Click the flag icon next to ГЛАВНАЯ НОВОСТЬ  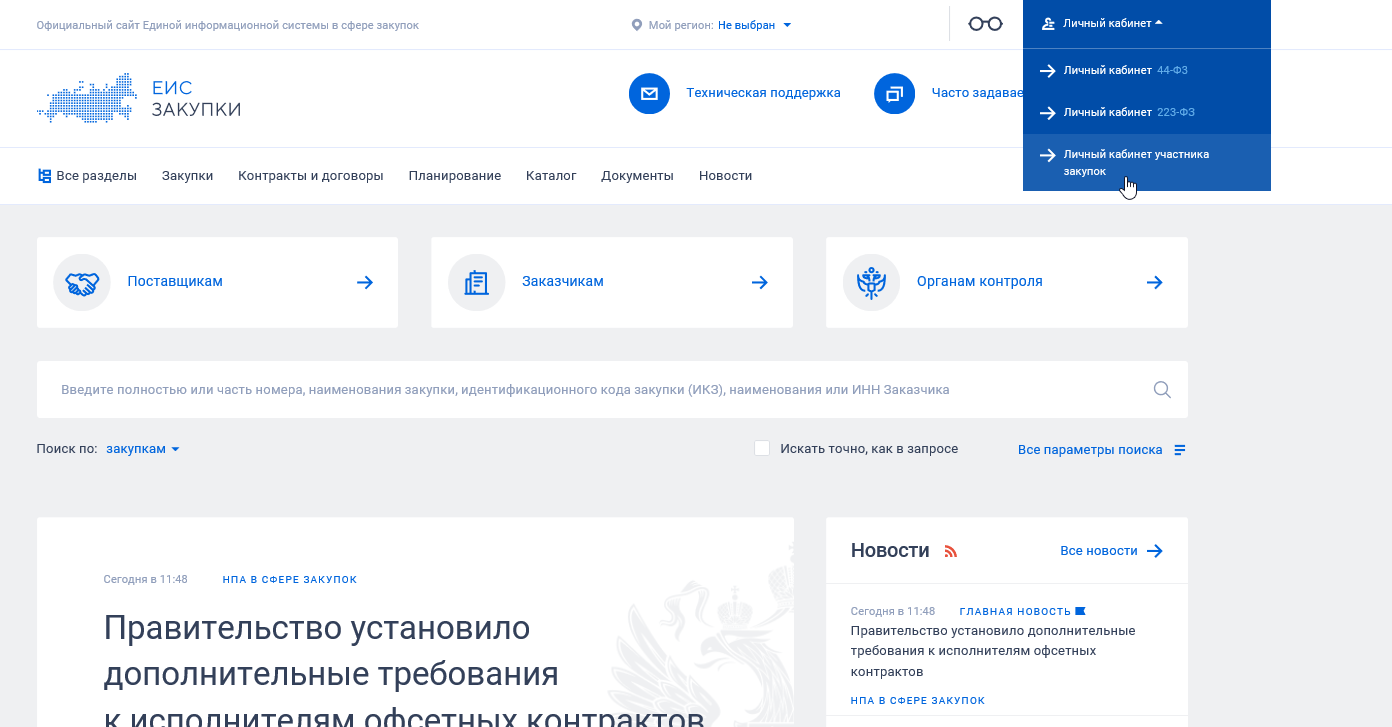point(1080,611)
